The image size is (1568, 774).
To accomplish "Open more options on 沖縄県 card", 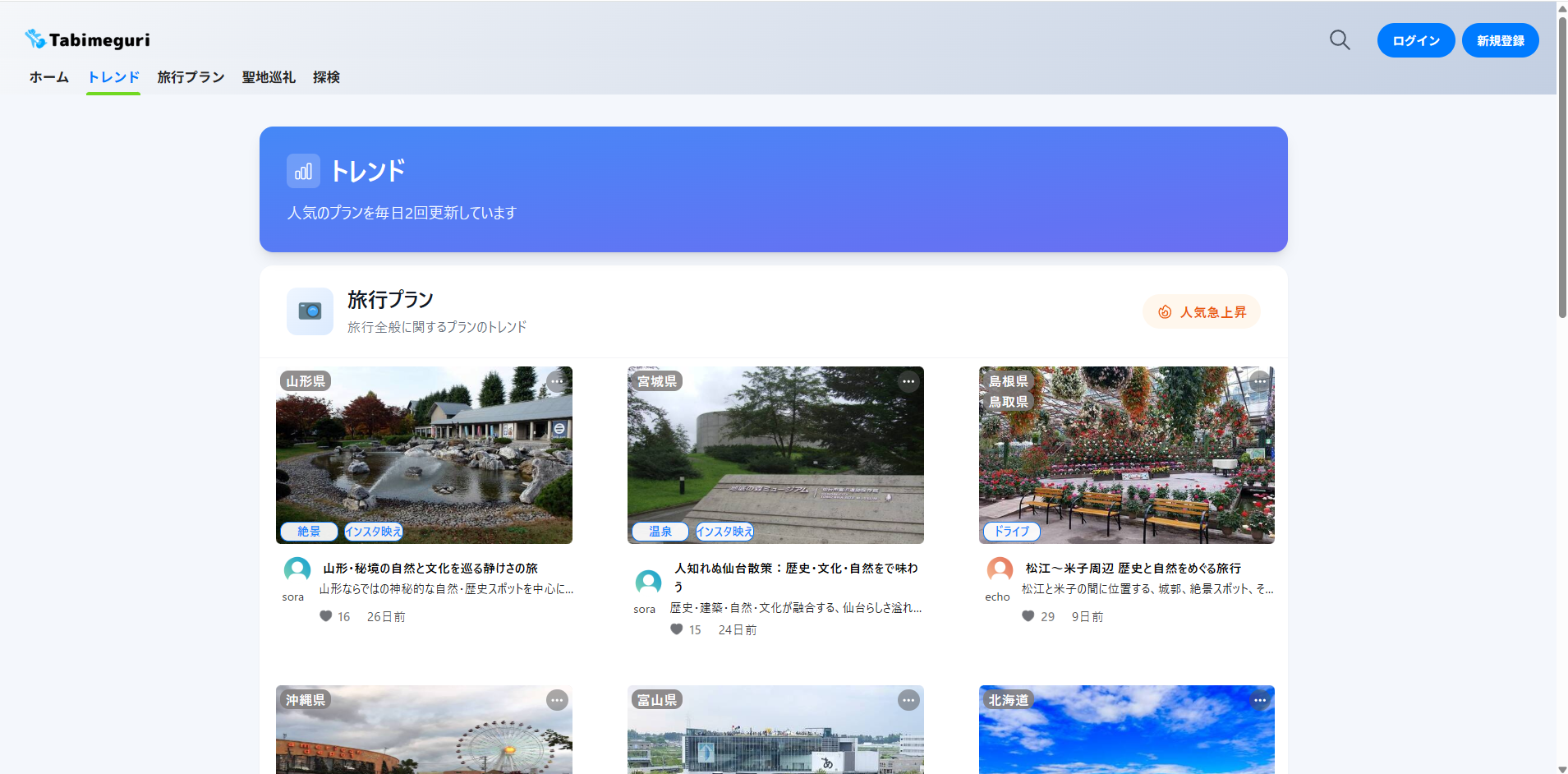I will coord(557,700).
